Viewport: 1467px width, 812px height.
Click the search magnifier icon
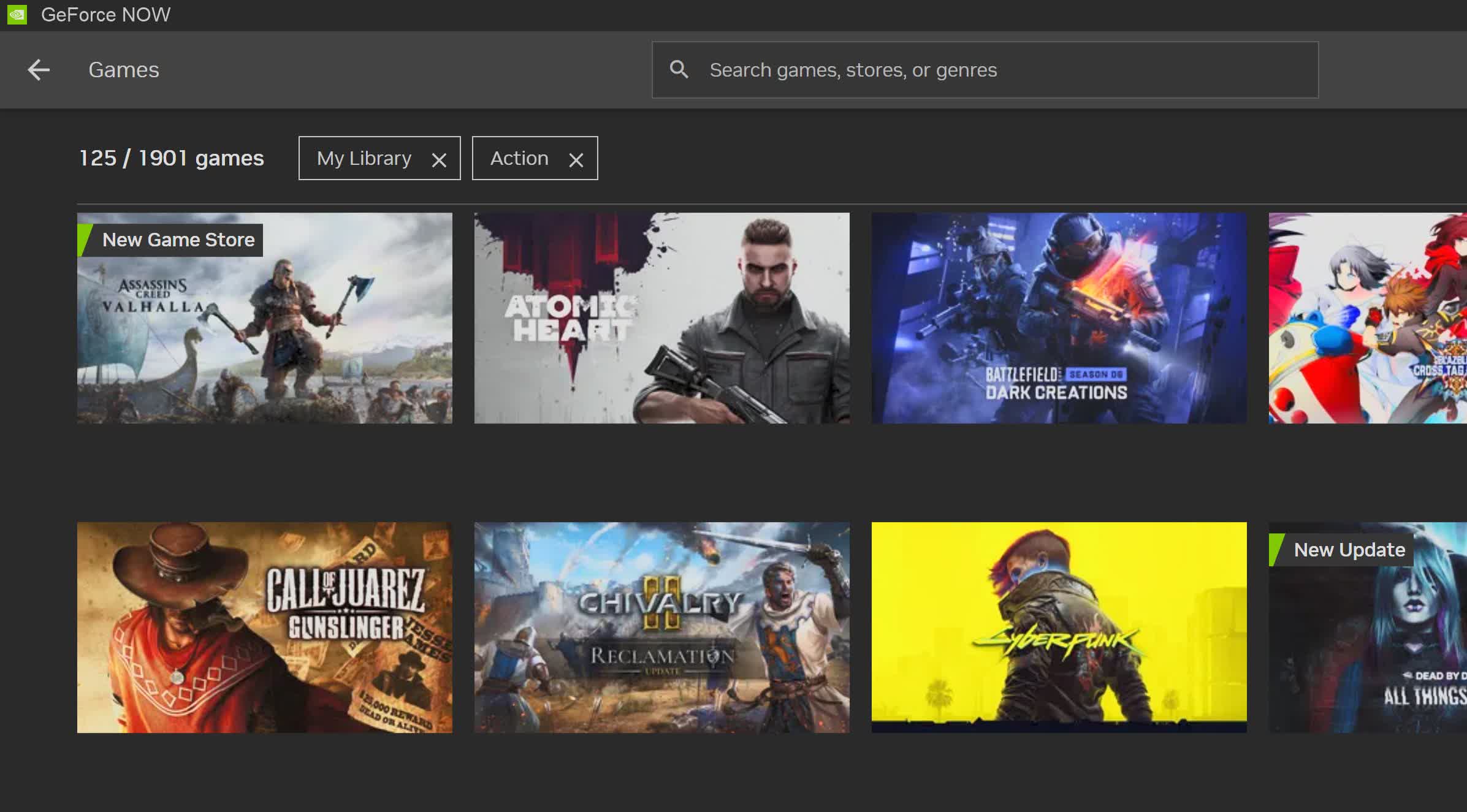tap(679, 69)
